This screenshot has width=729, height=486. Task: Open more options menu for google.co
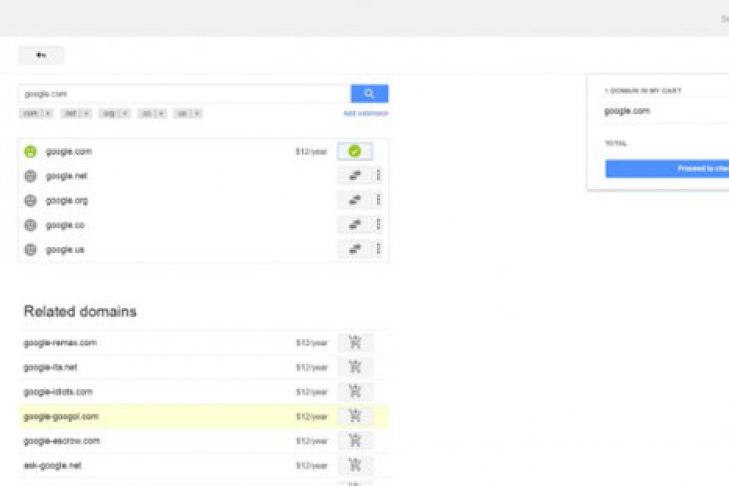pyautogui.click(x=378, y=225)
